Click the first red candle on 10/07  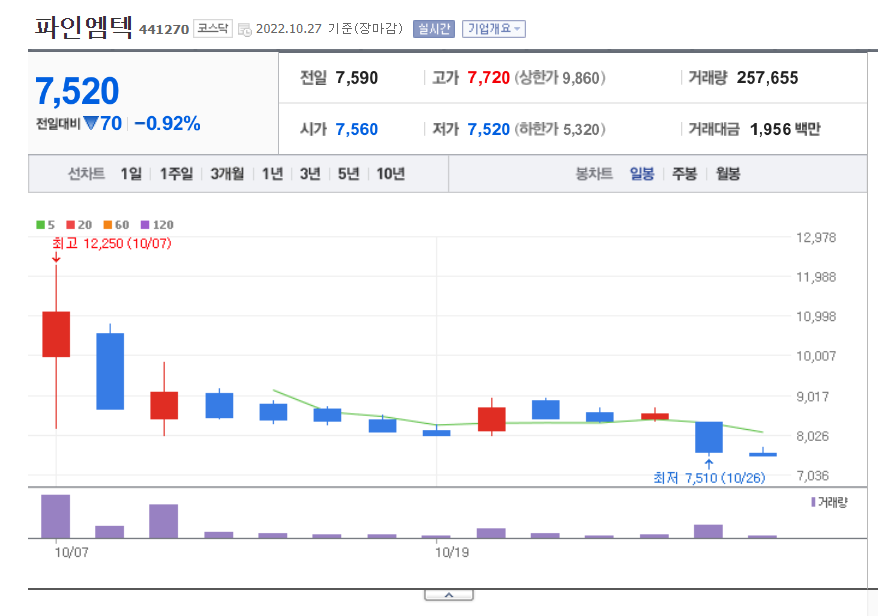56,334
